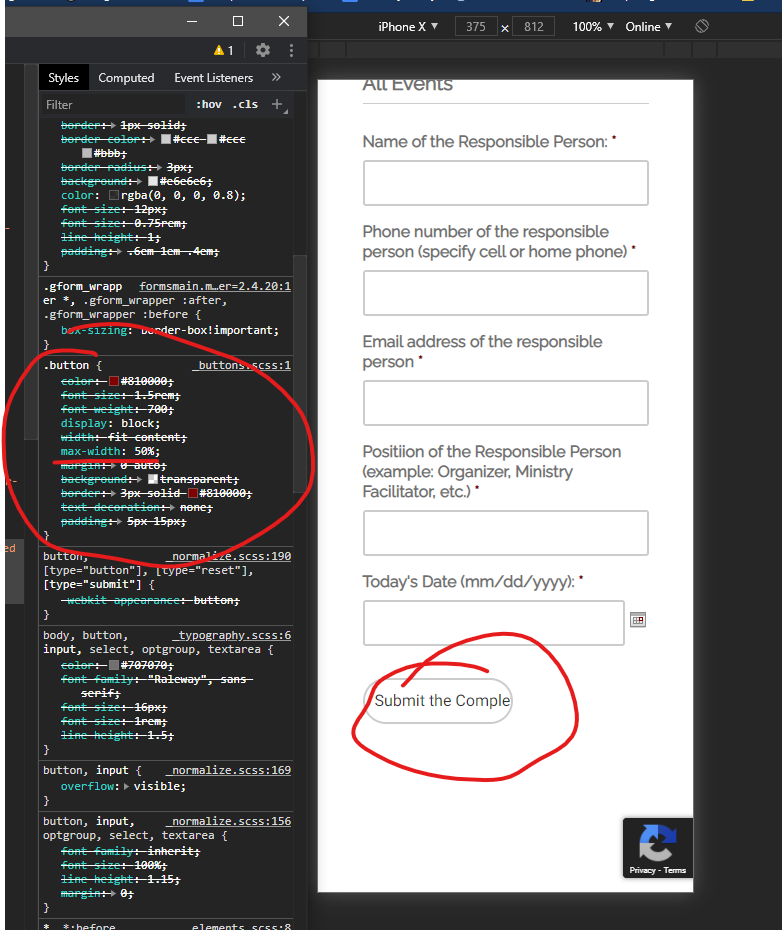Screen dimensions: 782x930
Task: Open the DevTools three-dot menu
Action: click(x=291, y=50)
